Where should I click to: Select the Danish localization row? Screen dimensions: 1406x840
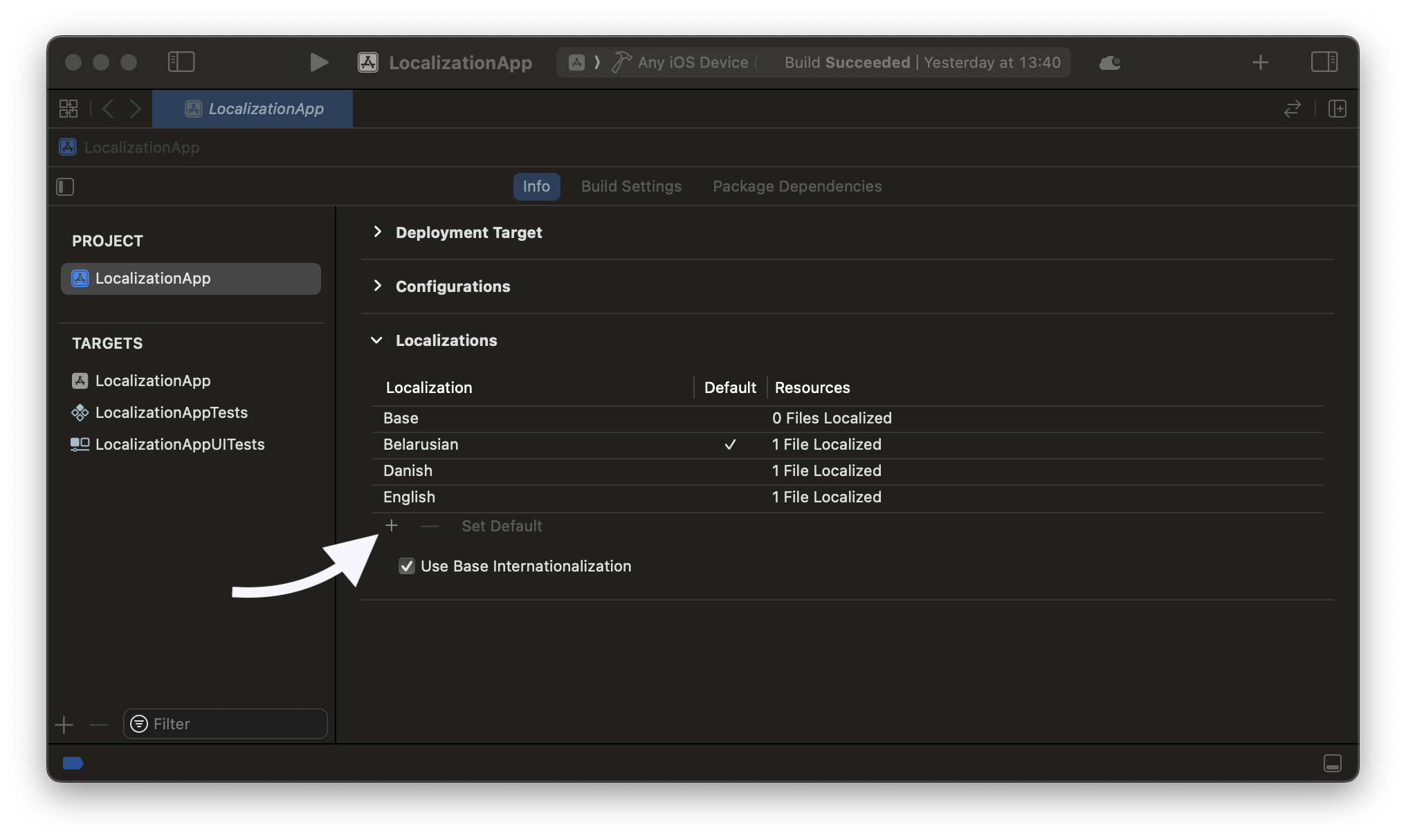847,471
